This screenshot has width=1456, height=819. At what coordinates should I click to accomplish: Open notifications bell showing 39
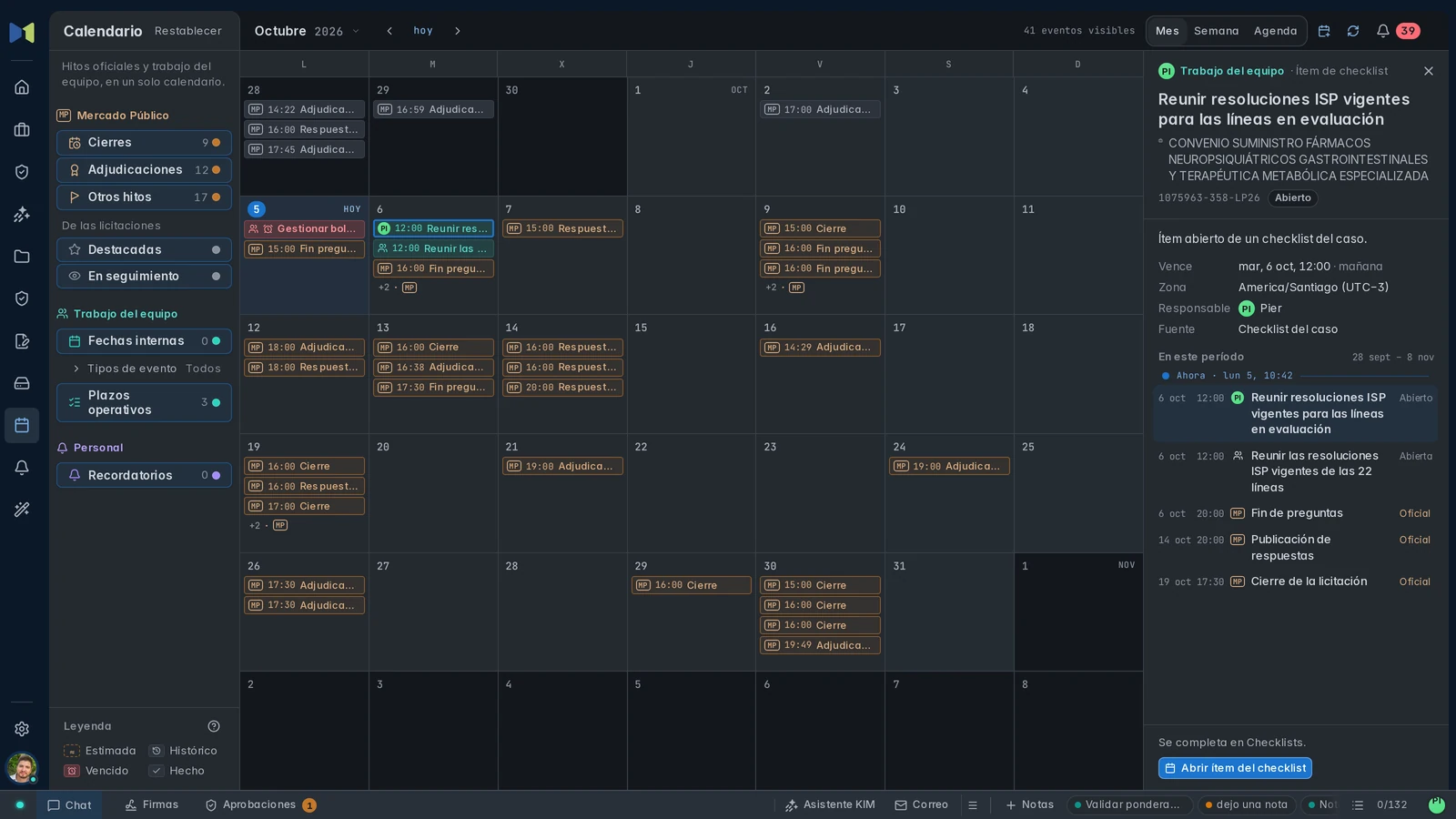tap(1400, 31)
